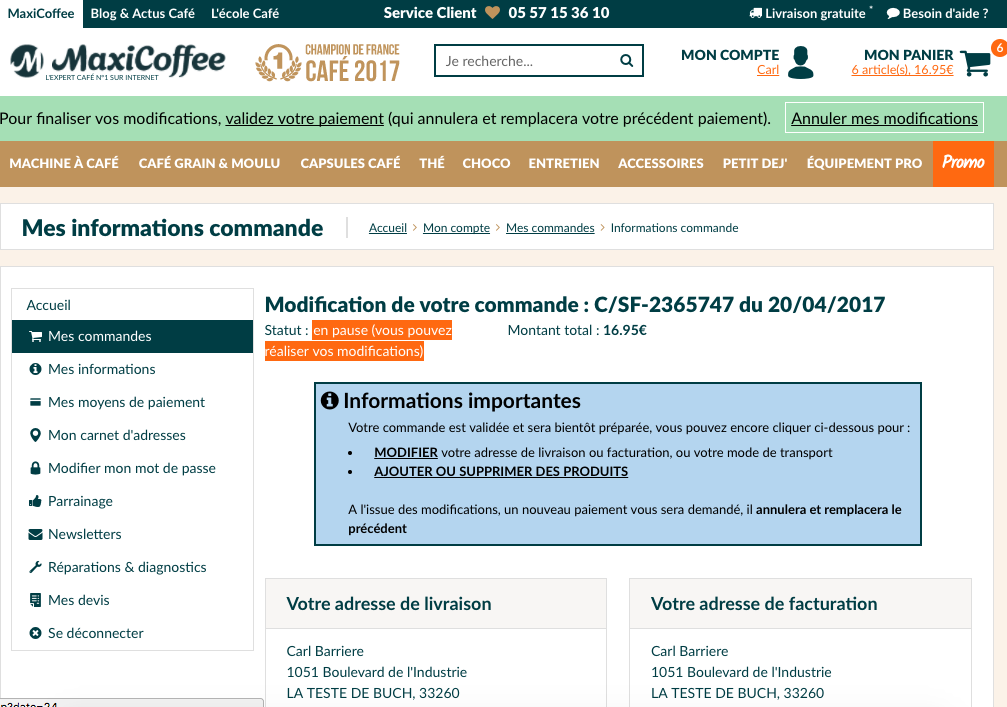Click the search magnifier icon
Viewport: 1007px width, 707px height.
tap(626, 61)
